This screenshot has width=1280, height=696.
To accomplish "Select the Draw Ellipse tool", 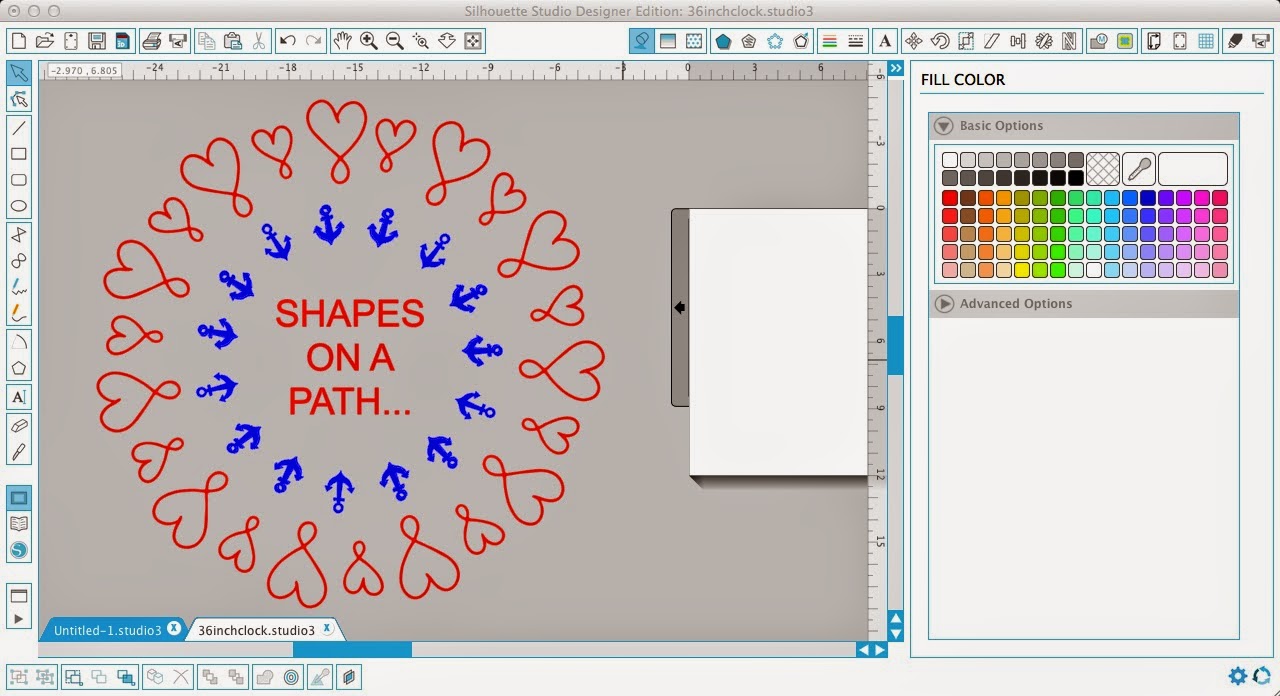I will 19,204.
